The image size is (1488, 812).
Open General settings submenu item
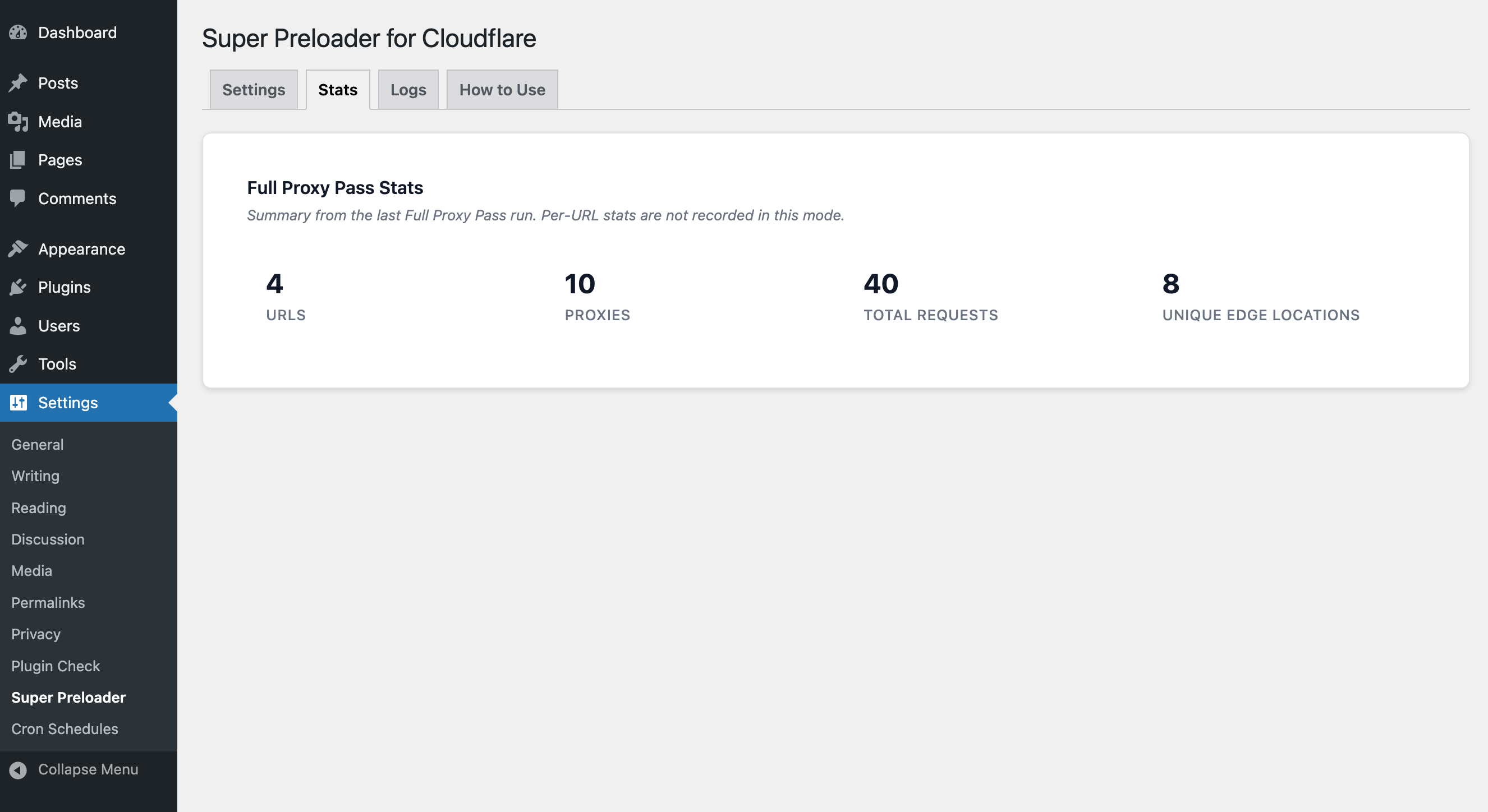(x=38, y=444)
